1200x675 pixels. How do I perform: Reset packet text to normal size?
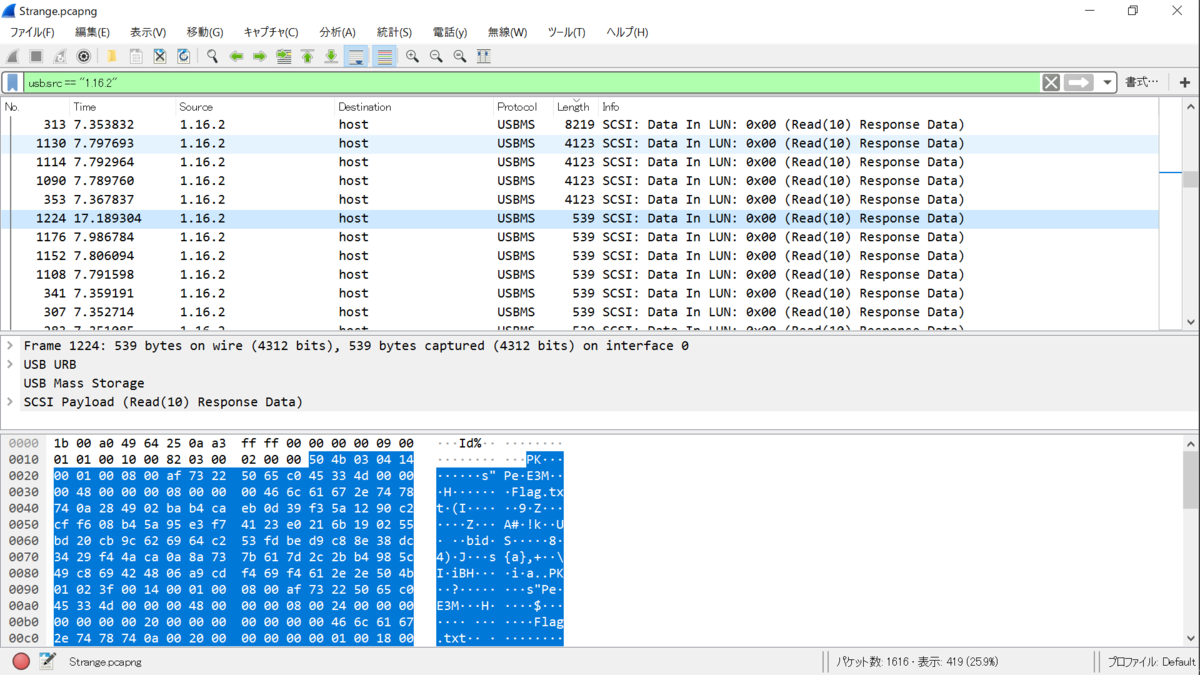(x=460, y=57)
